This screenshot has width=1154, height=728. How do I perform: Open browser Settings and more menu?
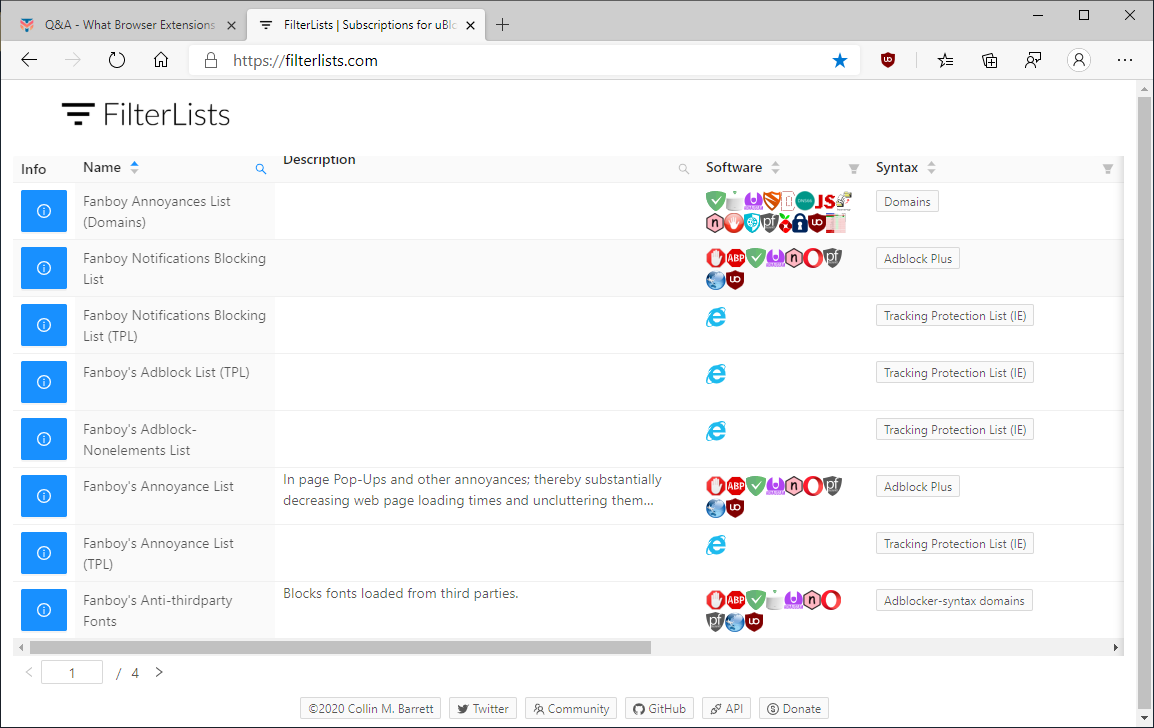[1125, 60]
